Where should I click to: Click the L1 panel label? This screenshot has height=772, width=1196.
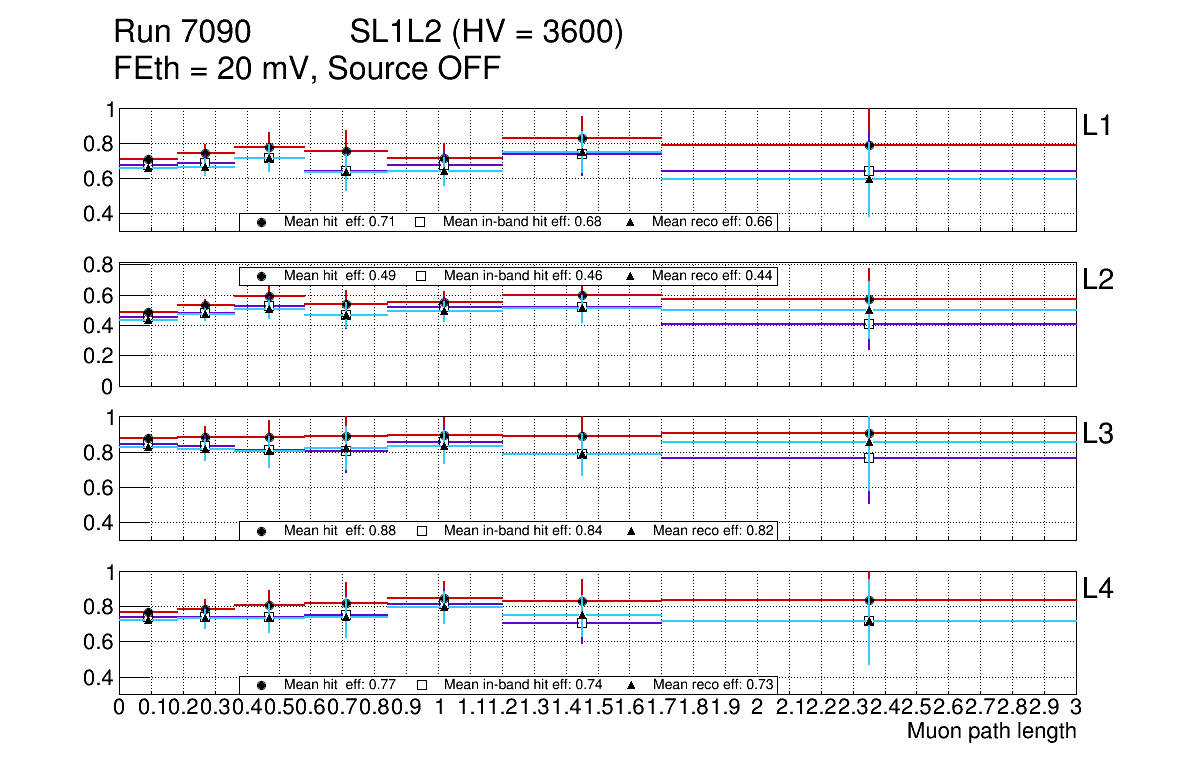(x=1098, y=126)
